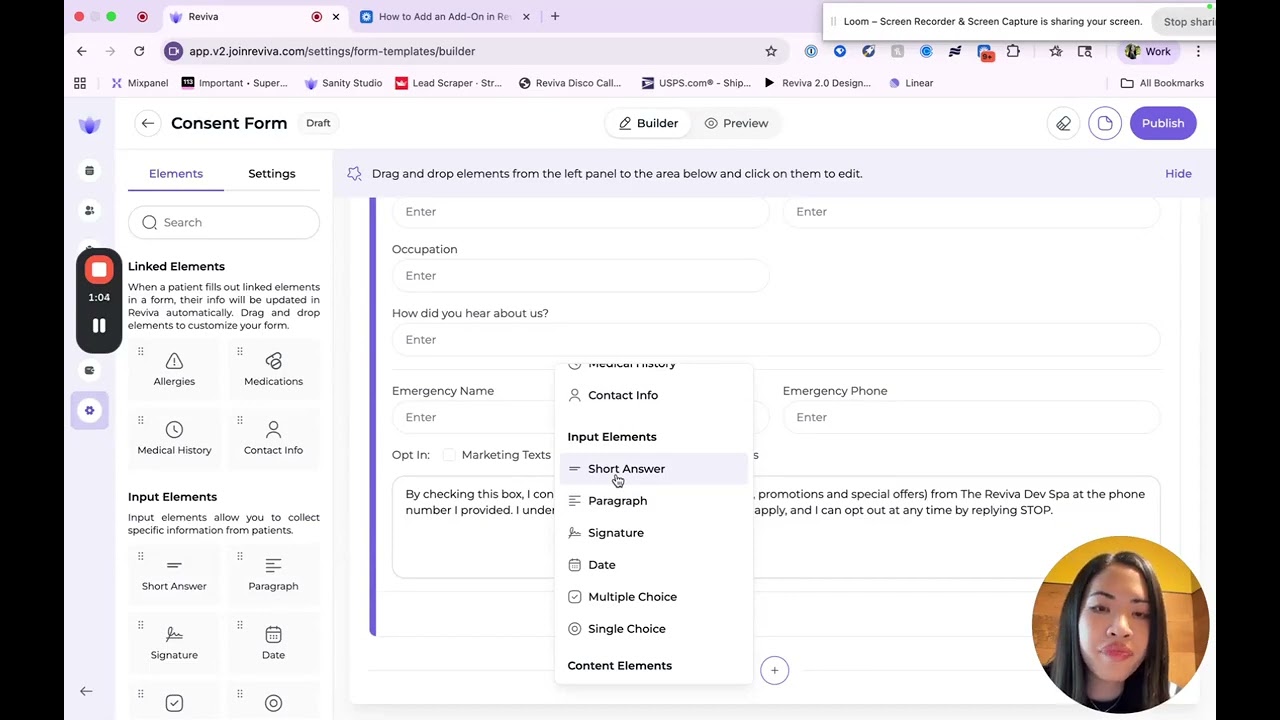This screenshot has width=1280, height=720.
Task: Select the Medications linked element
Action: (273, 369)
